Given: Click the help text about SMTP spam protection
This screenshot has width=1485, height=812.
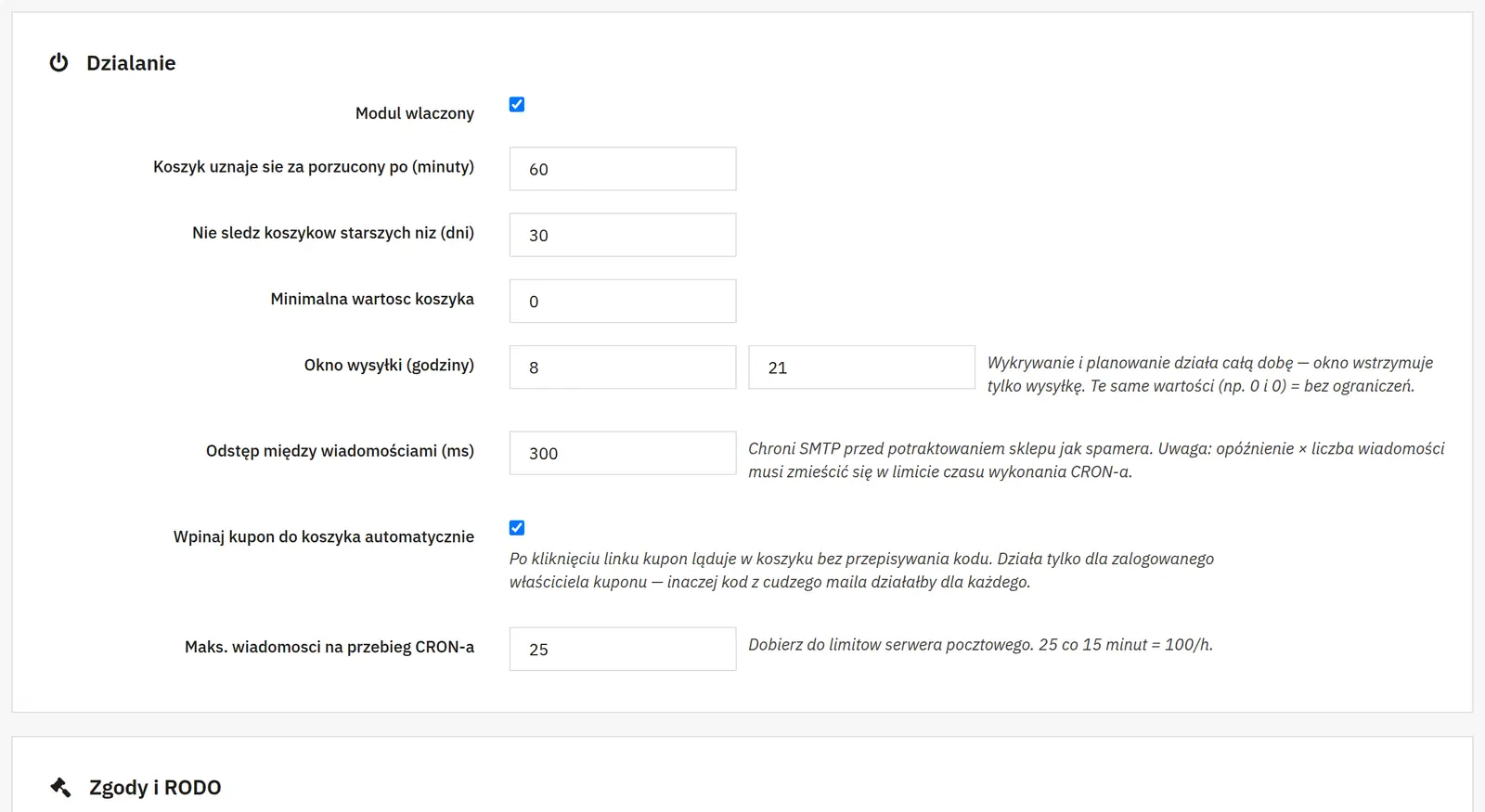Looking at the screenshot, I should pyautogui.click(x=1096, y=460).
